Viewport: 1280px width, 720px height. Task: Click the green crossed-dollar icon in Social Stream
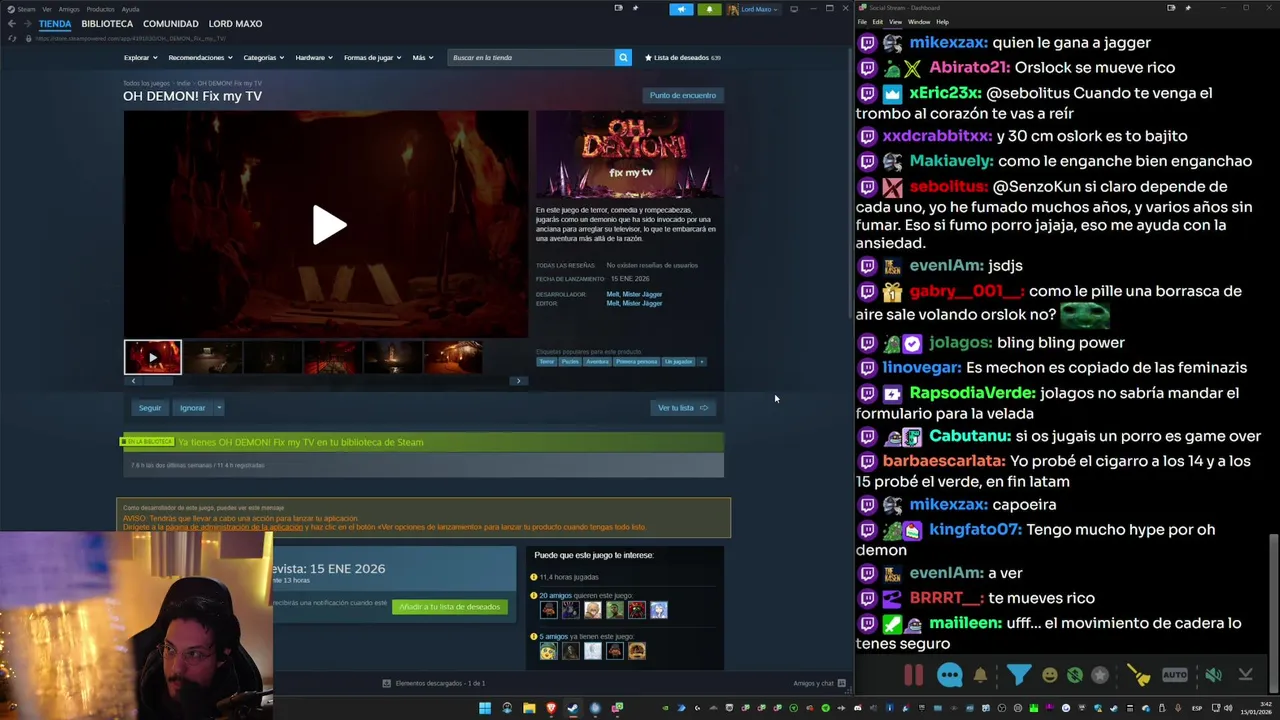click(1074, 675)
